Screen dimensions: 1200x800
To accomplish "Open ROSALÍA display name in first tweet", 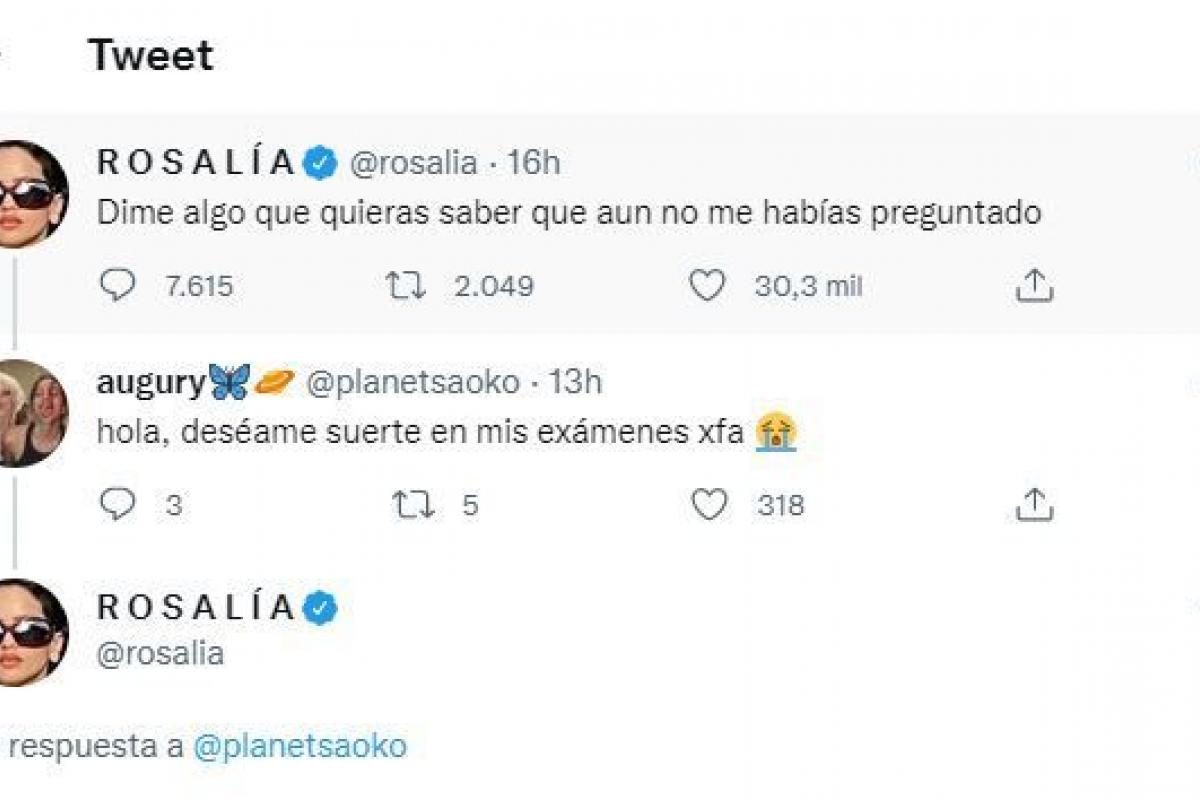I will [196, 162].
